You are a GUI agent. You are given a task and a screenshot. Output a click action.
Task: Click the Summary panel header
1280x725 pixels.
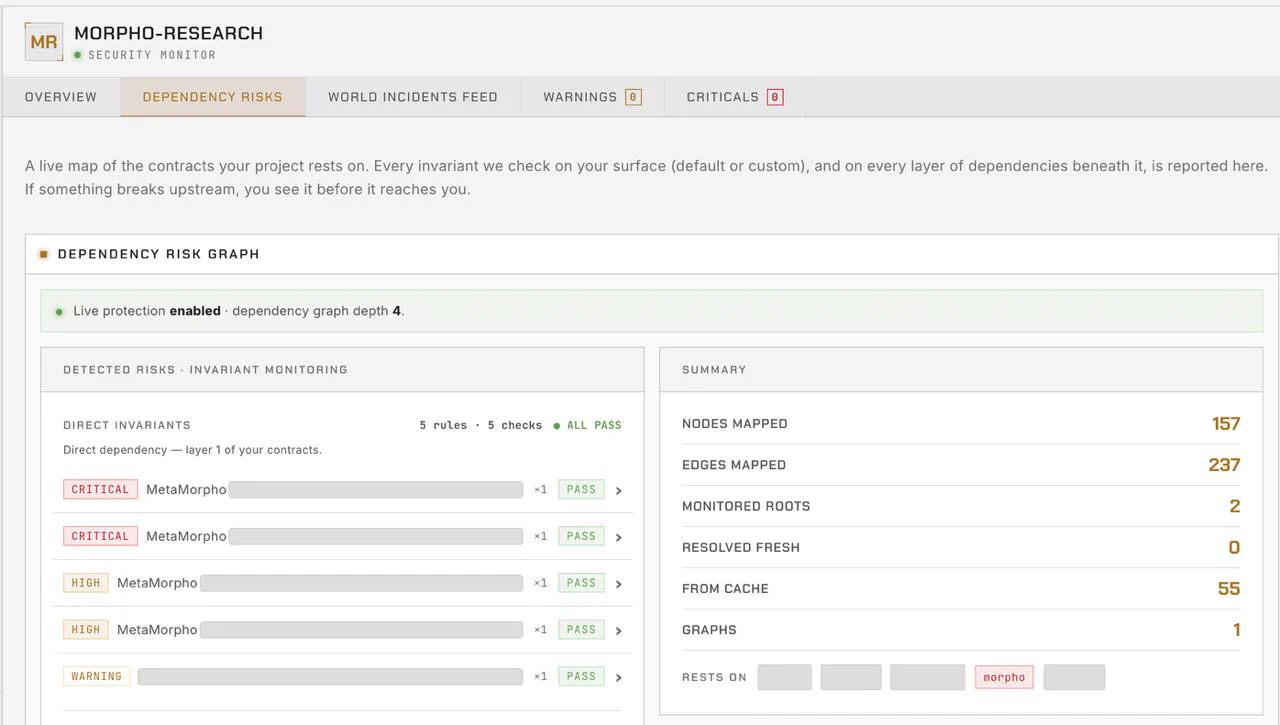pos(961,369)
